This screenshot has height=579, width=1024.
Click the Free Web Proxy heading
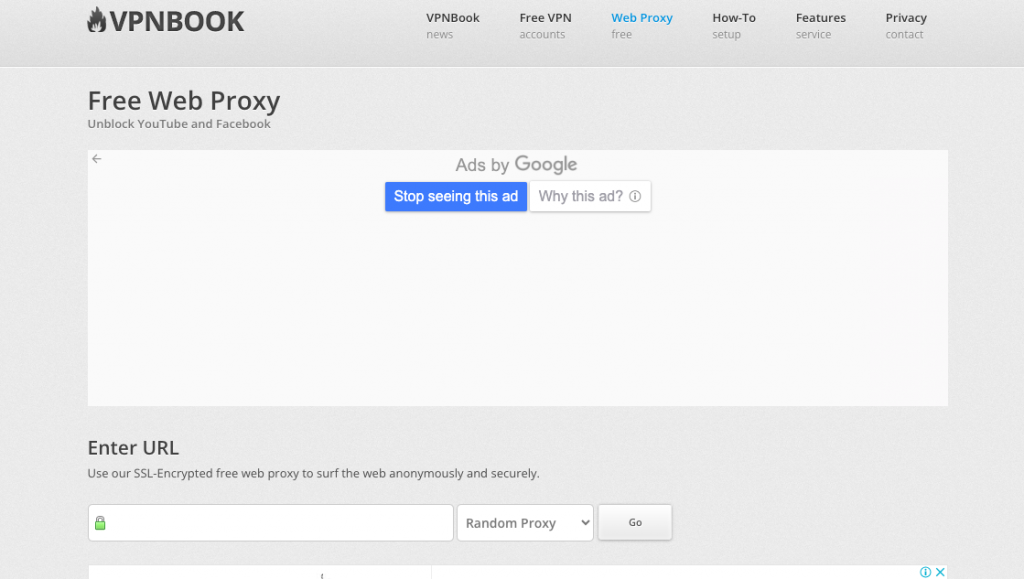pos(184,101)
